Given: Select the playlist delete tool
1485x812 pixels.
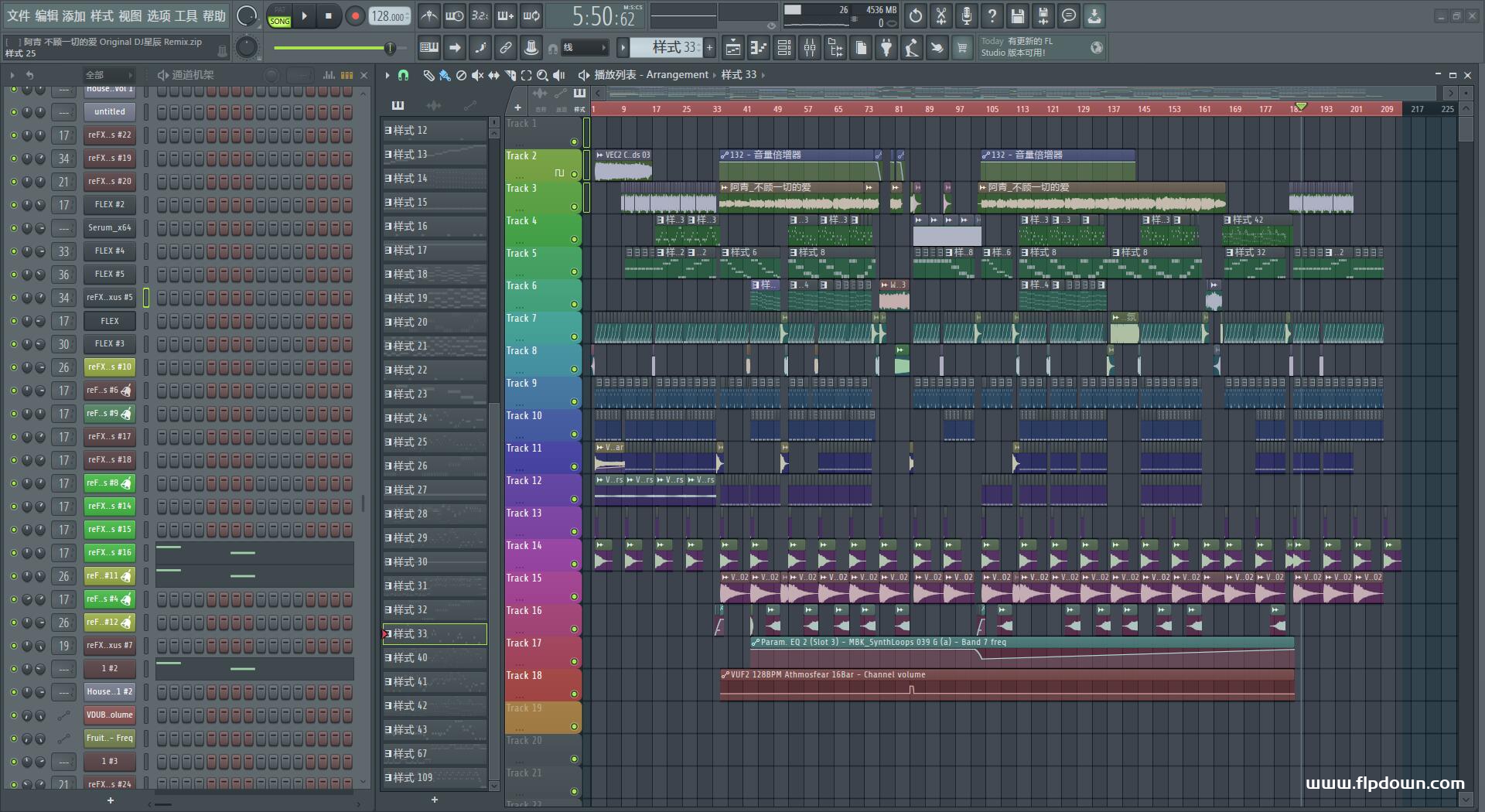Looking at the screenshot, I should (461, 75).
